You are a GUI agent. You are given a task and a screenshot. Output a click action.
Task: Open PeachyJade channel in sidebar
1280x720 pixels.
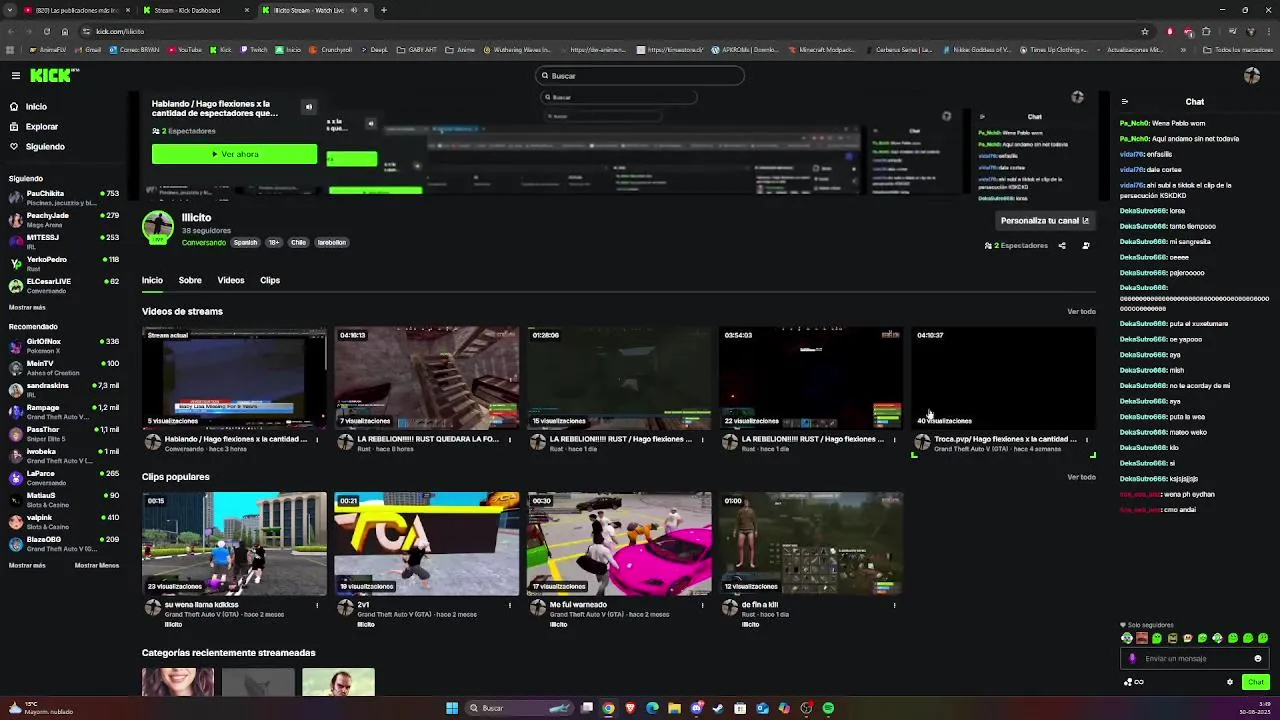click(x=64, y=219)
